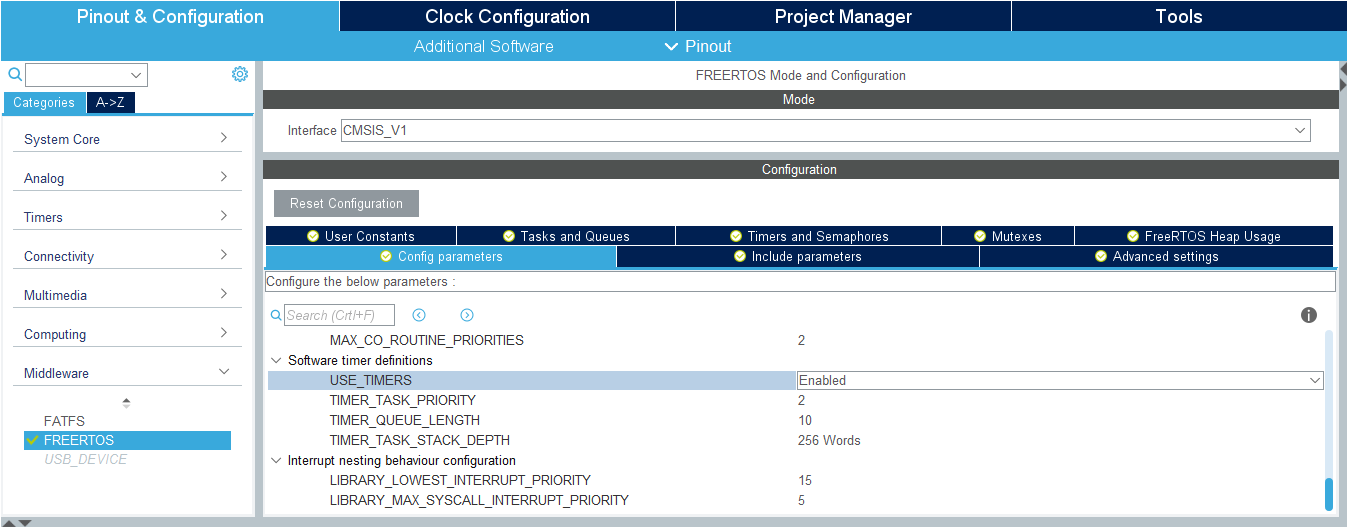Open the Tasks and Queues tab
Screen dimensions: 1350x528
tap(566, 236)
